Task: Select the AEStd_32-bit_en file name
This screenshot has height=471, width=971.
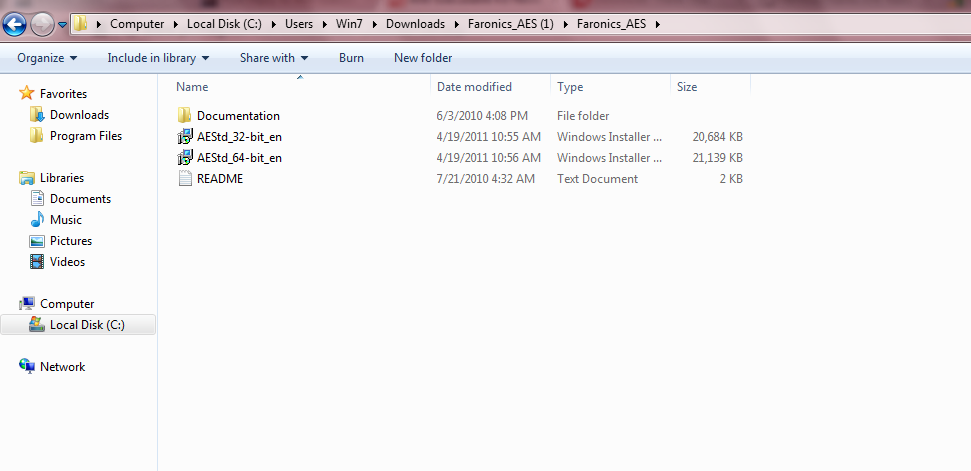Action: pos(239,137)
